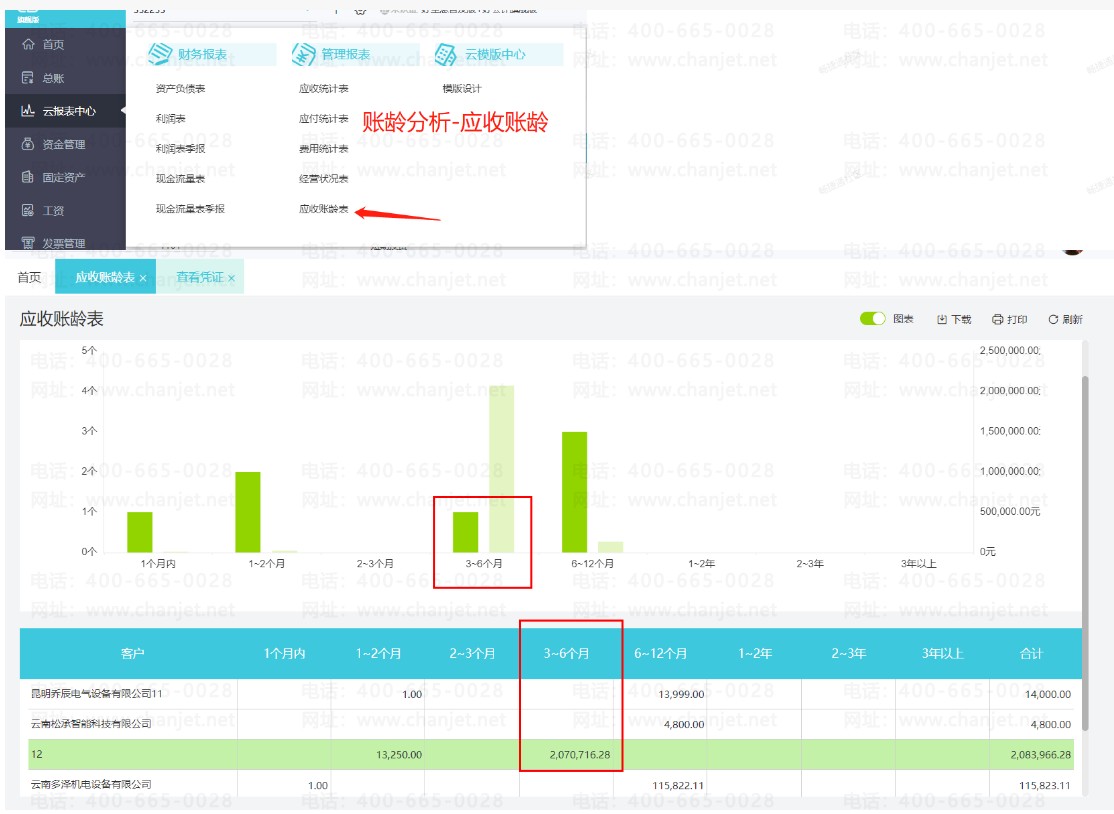Click the light green 3~6个月 amount bar

(x=502, y=469)
